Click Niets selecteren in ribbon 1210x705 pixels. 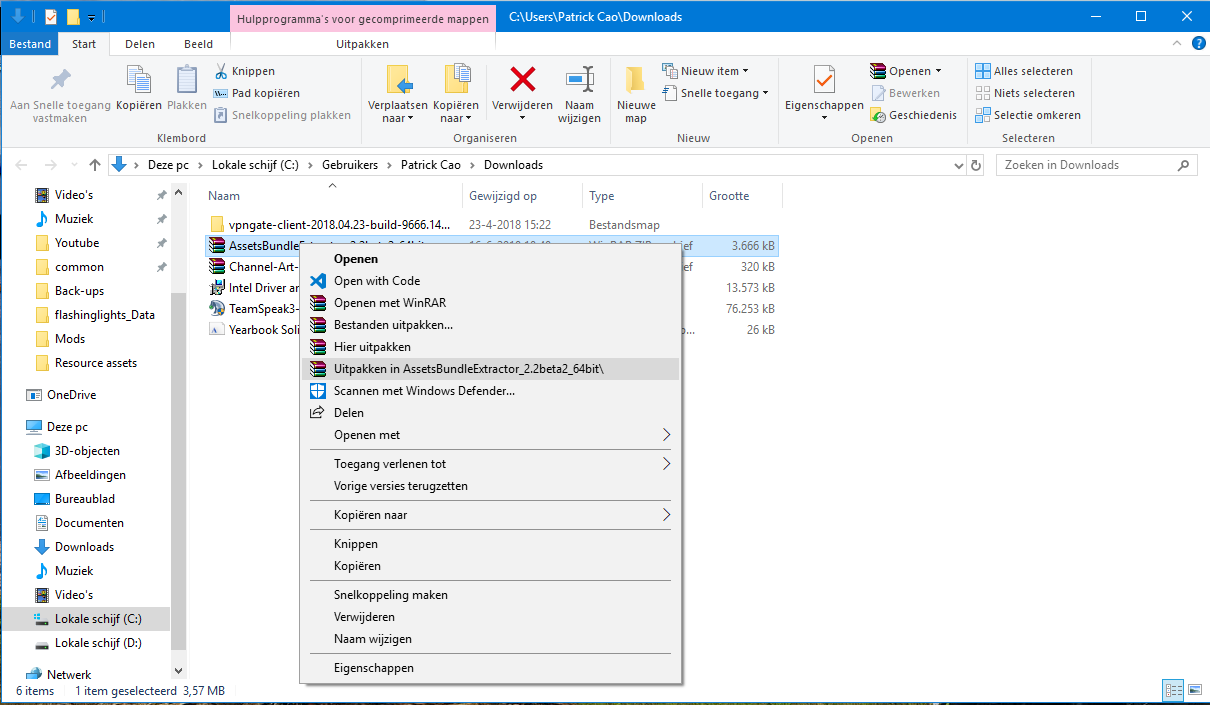[x=1025, y=93]
